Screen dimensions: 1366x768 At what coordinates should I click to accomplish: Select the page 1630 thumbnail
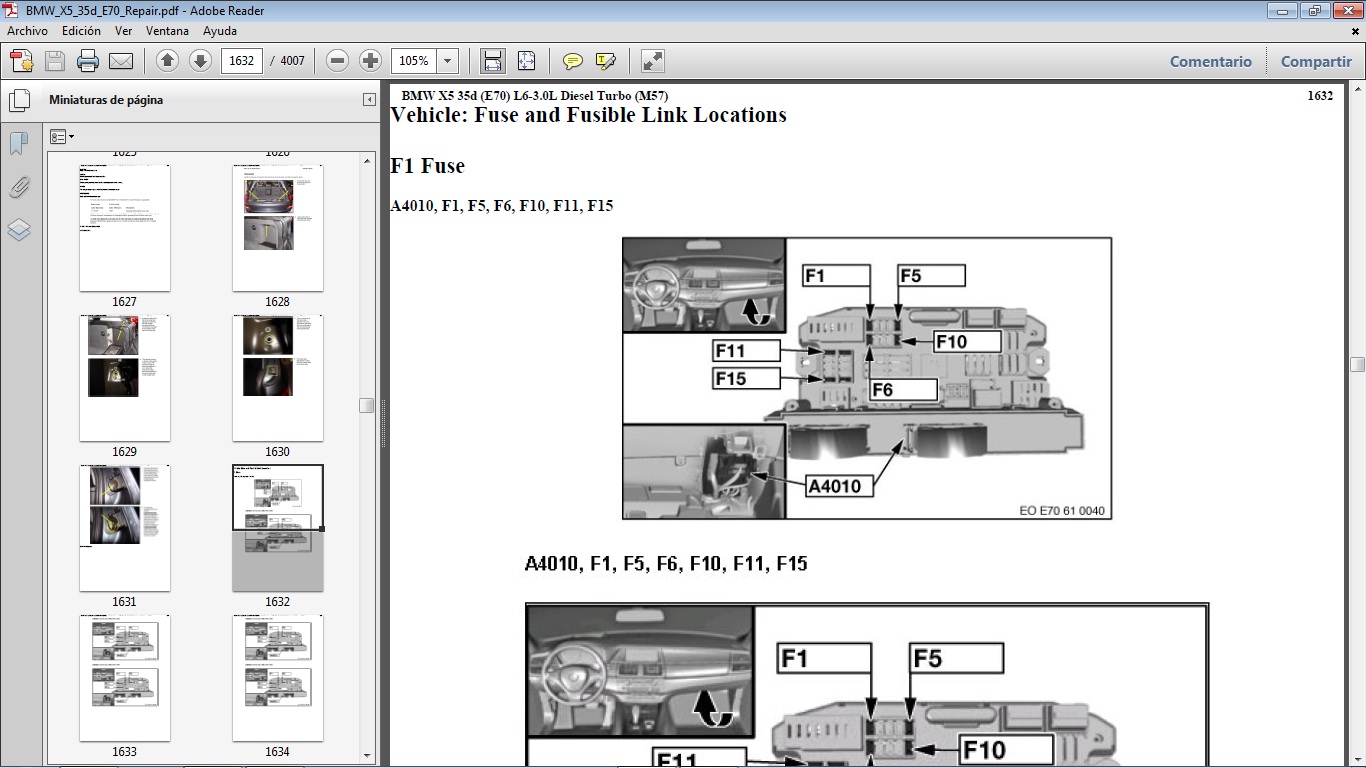coord(277,377)
